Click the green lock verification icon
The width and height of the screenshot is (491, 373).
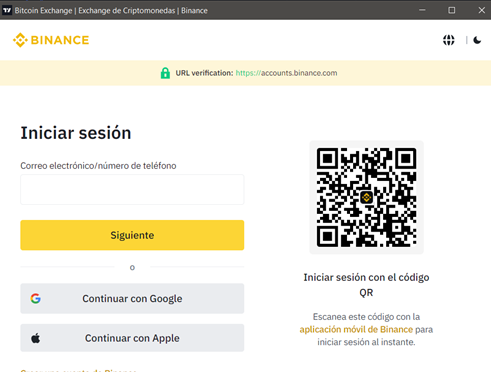tap(165, 73)
